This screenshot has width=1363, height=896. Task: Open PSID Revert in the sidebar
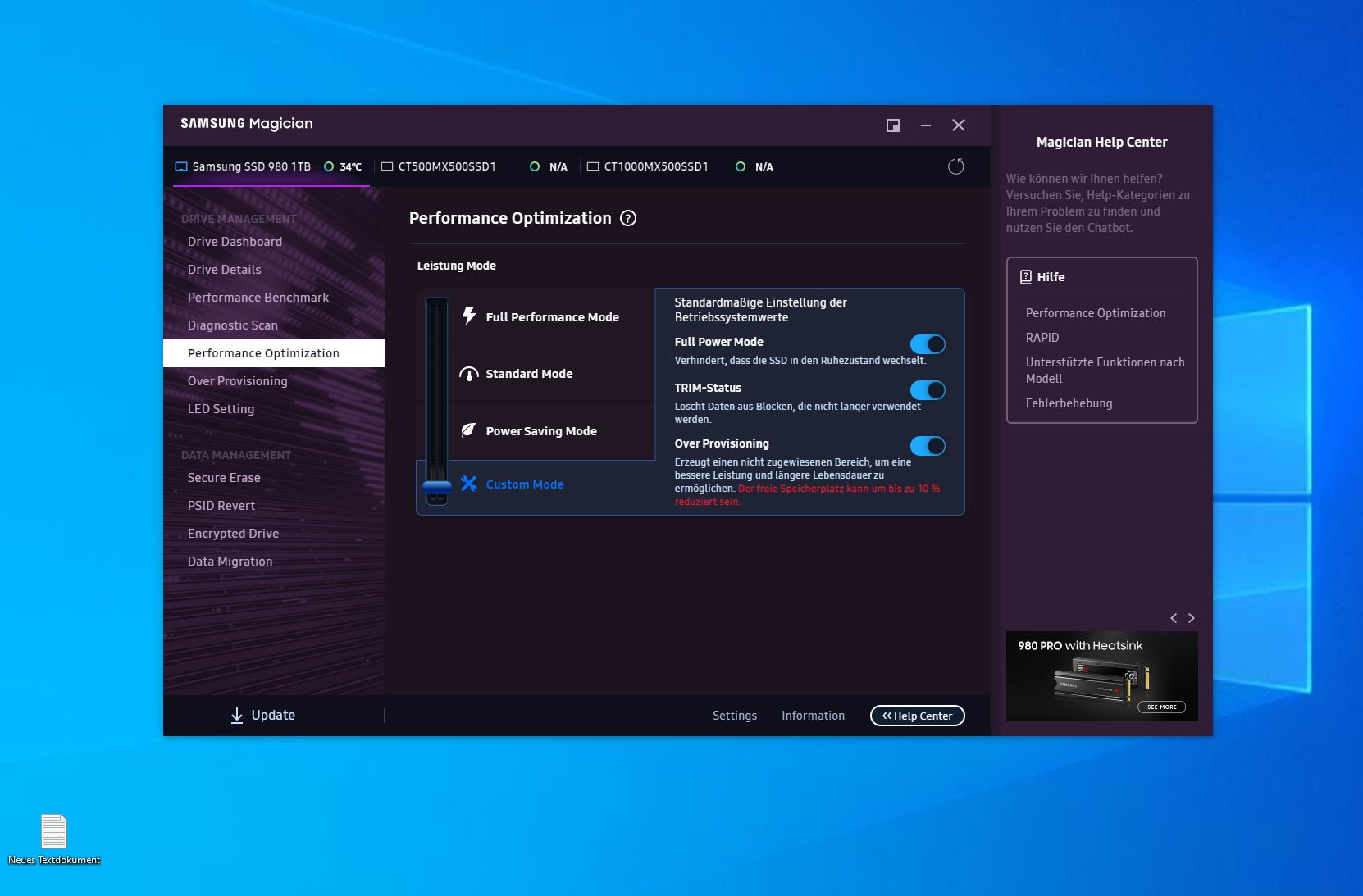coord(221,506)
